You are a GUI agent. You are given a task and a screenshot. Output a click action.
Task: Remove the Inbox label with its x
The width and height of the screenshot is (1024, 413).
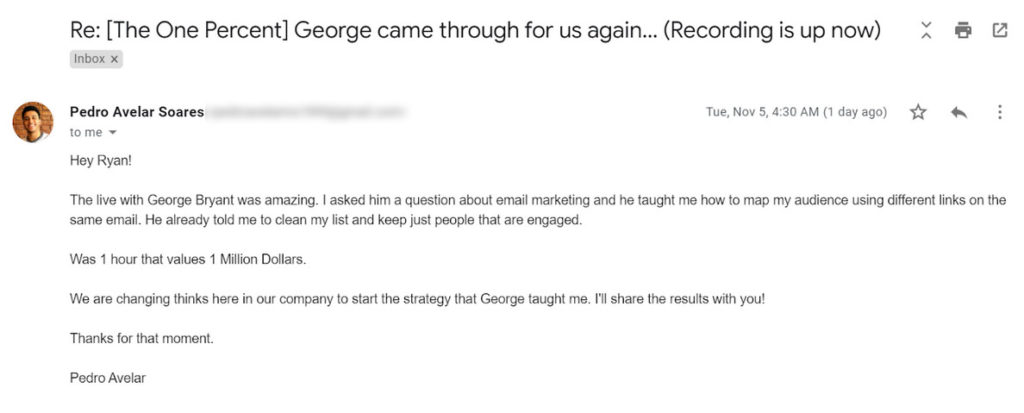click(x=115, y=59)
